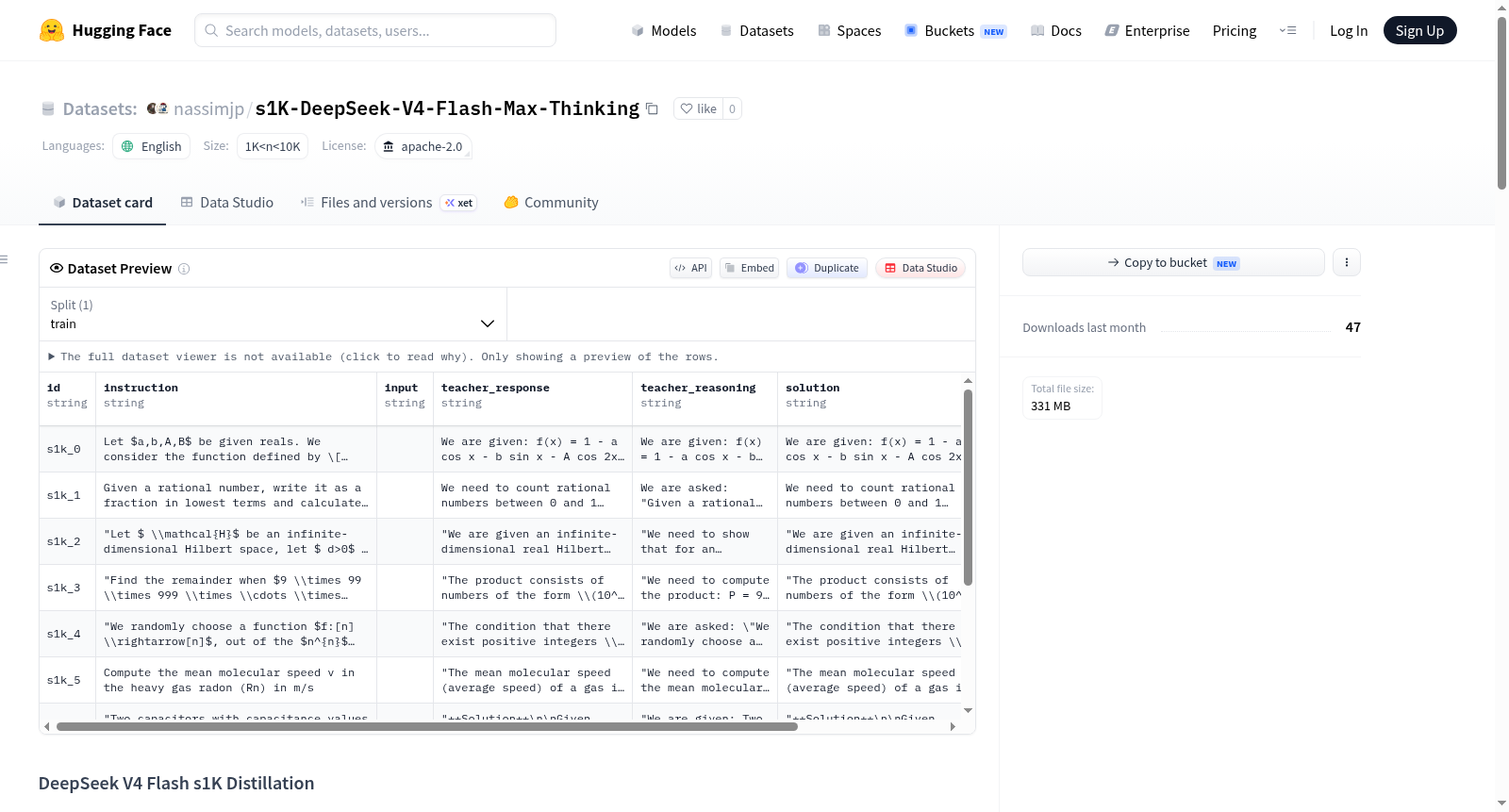
Task: Click the API button in Dataset Preview
Action: (x=690, y=268)
